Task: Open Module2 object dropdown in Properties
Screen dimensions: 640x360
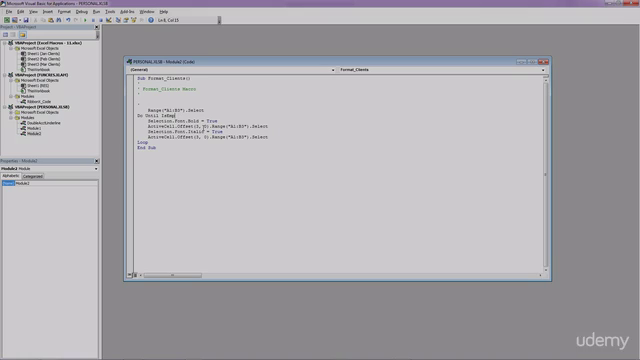Action: [96, 169]
